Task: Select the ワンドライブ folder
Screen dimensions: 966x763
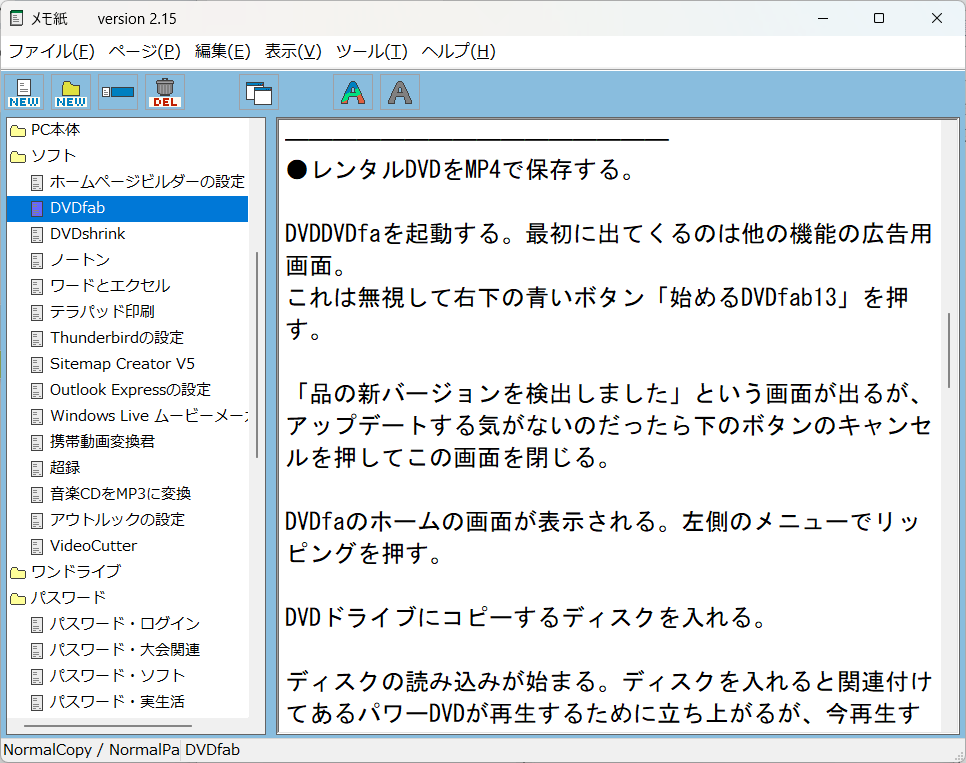Action: tap(76, 572)
